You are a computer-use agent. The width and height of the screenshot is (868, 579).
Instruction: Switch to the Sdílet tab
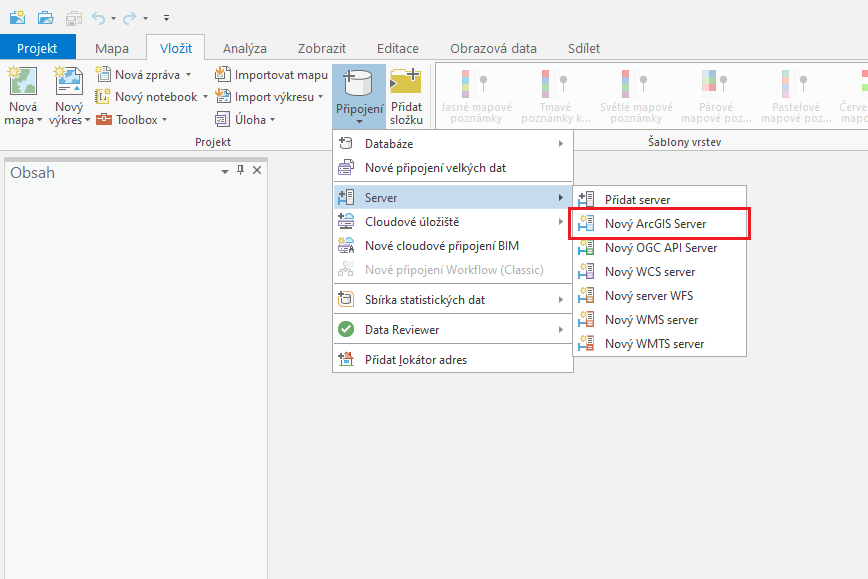click(x=583, y=48)
